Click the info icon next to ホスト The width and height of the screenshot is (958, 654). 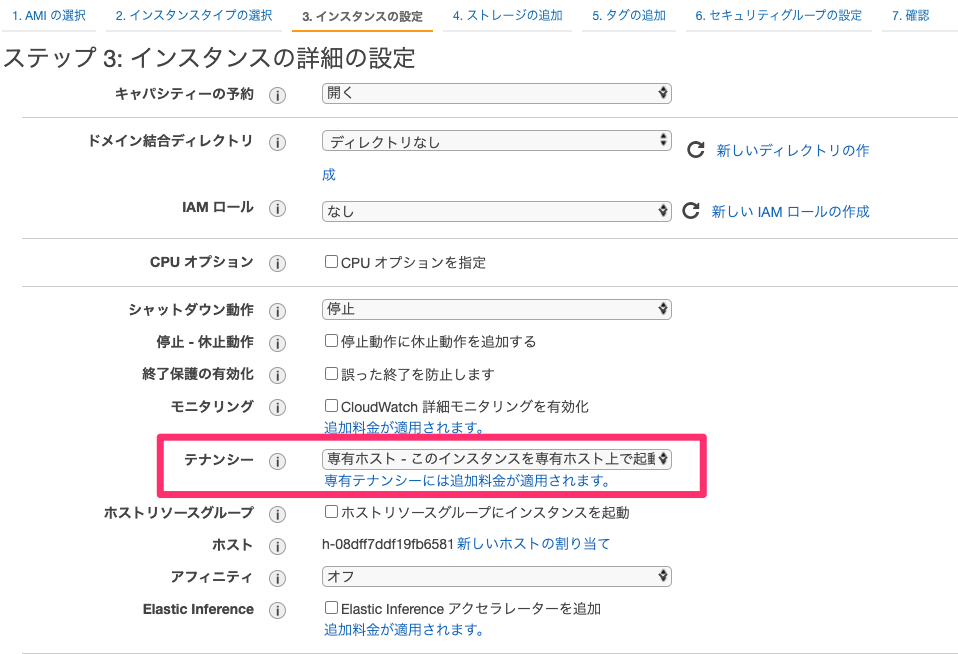(277, 546)
